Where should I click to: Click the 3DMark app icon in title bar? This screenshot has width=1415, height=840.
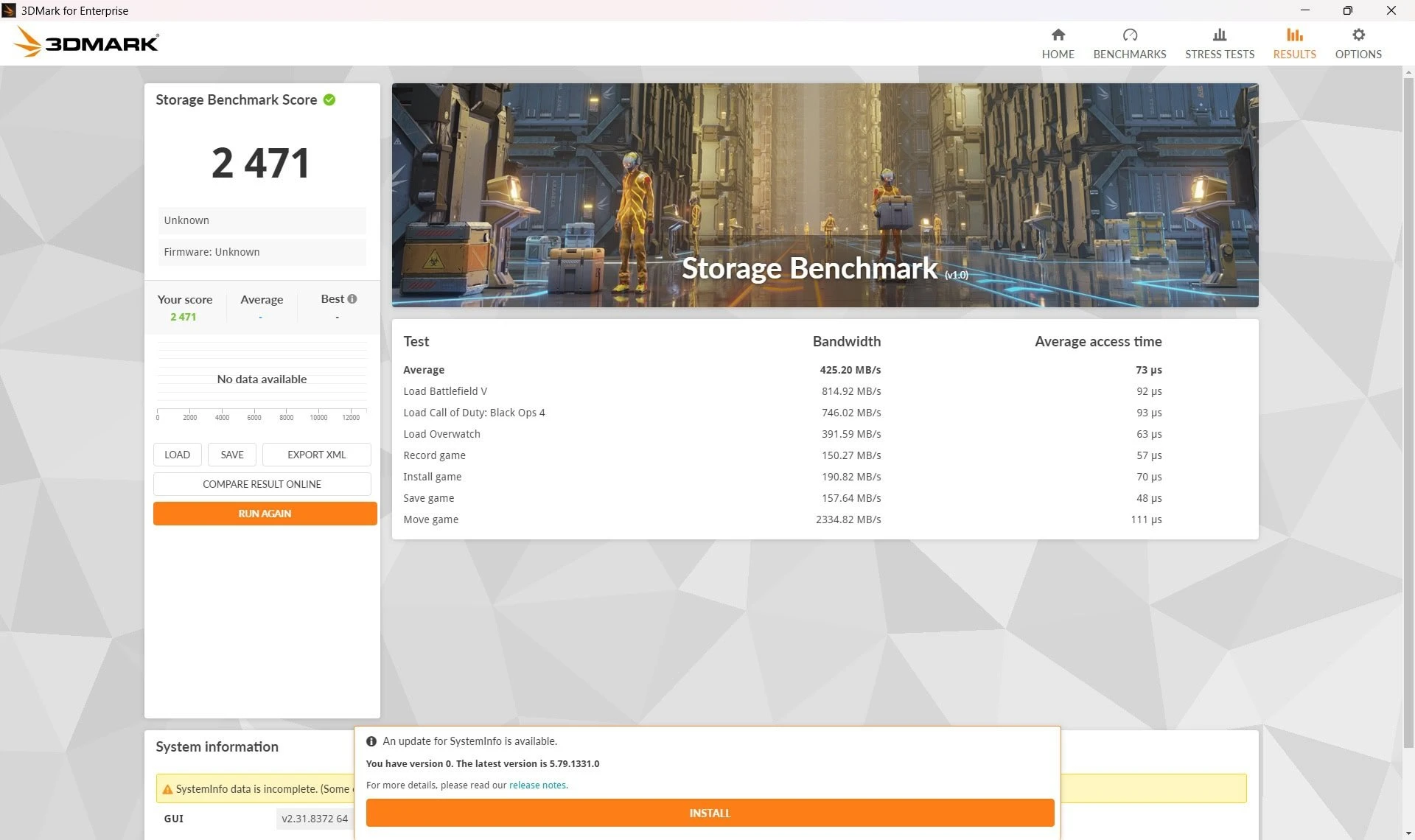coord(9,10)
